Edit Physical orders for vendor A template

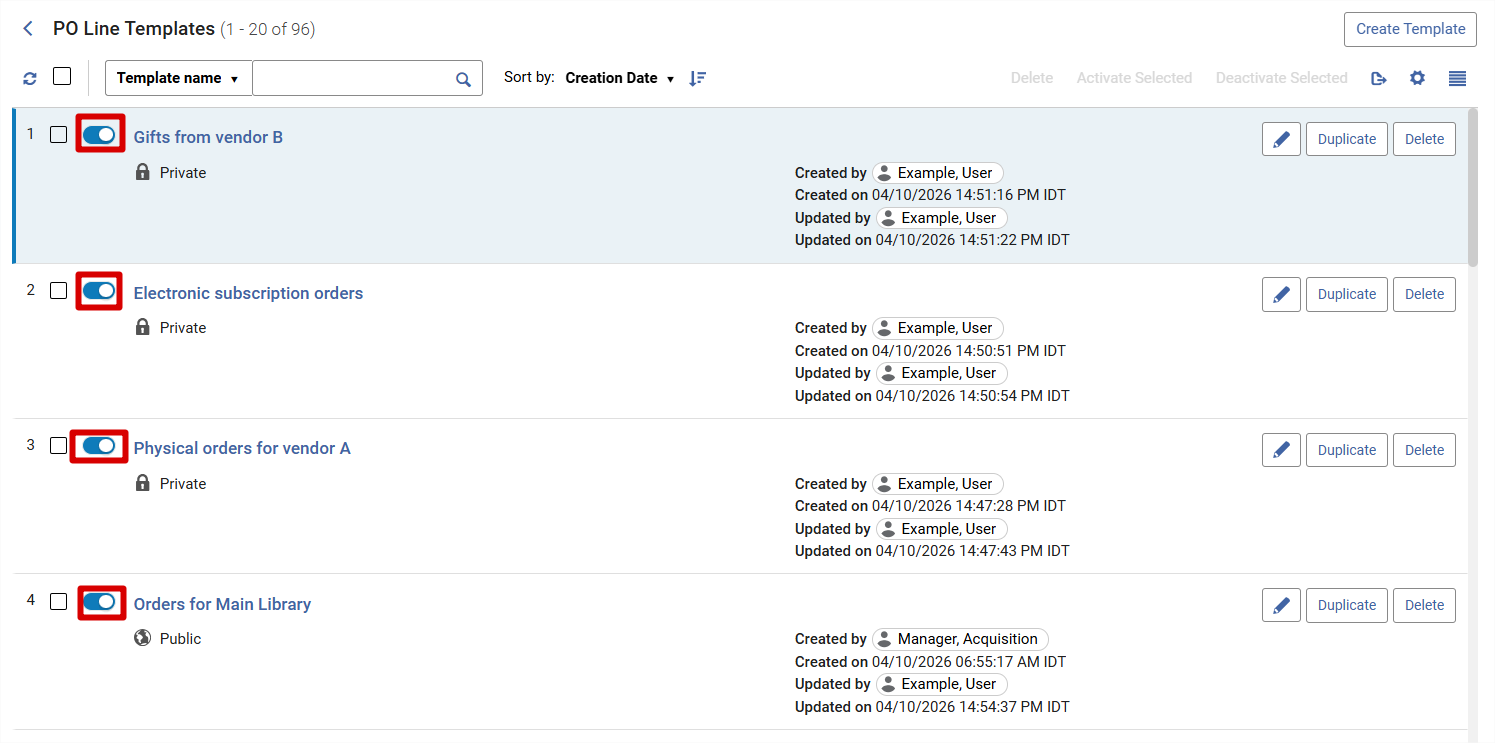(x=1281, y=450)
